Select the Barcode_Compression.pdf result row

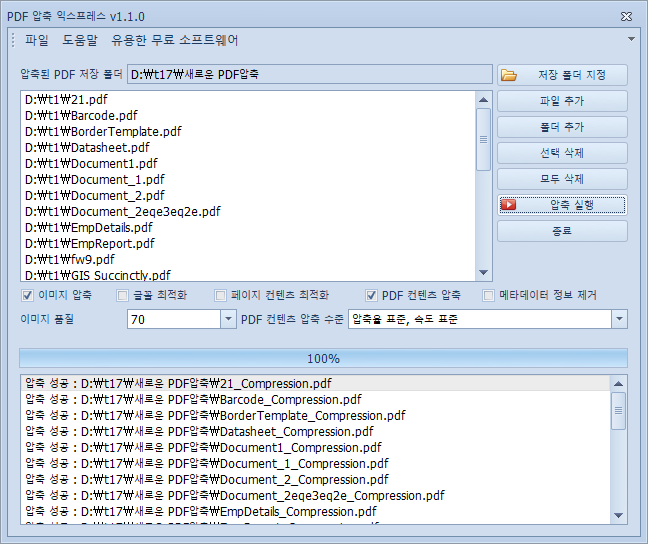tap(316, 400)
